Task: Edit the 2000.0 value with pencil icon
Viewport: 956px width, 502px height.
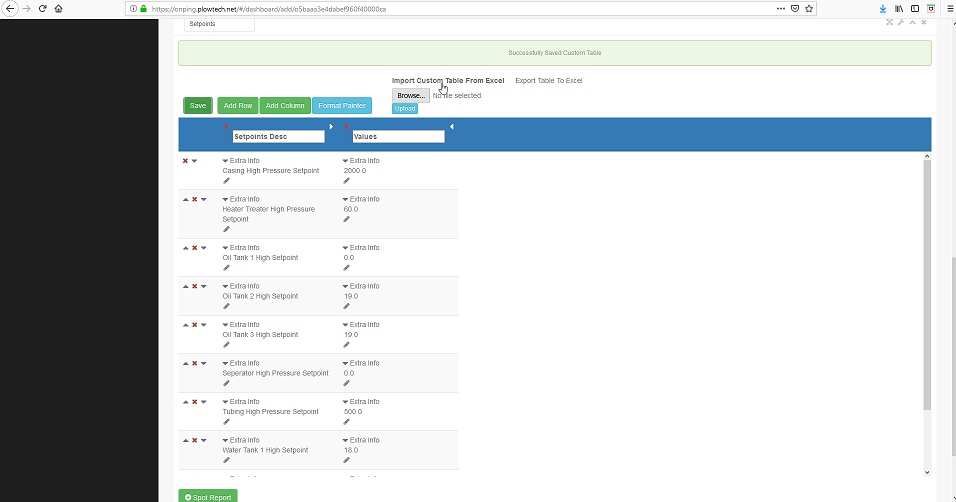Action: click(x=346, y=181)
